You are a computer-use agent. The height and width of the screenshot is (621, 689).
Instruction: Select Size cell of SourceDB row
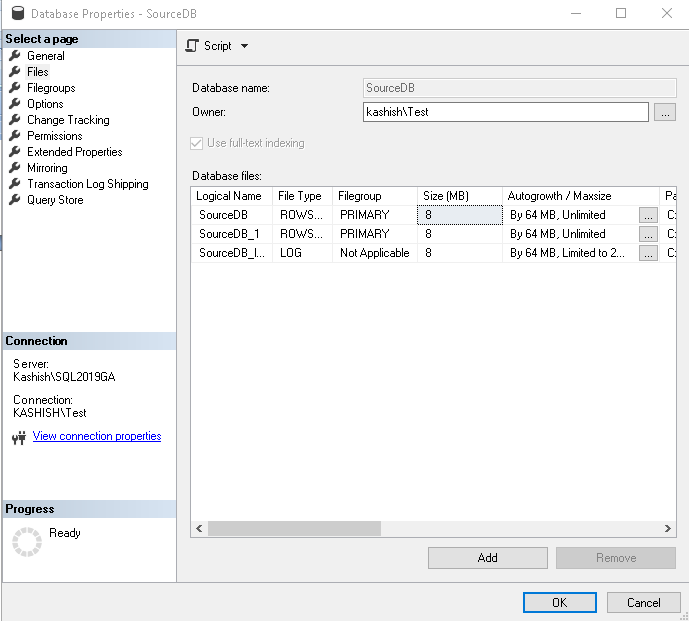click(x=460, y=215)
